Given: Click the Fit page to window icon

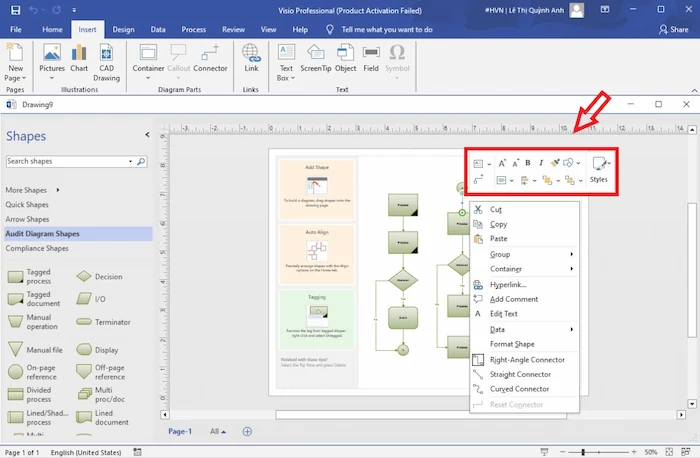Looking at the screenshot, I should (669, 452).
